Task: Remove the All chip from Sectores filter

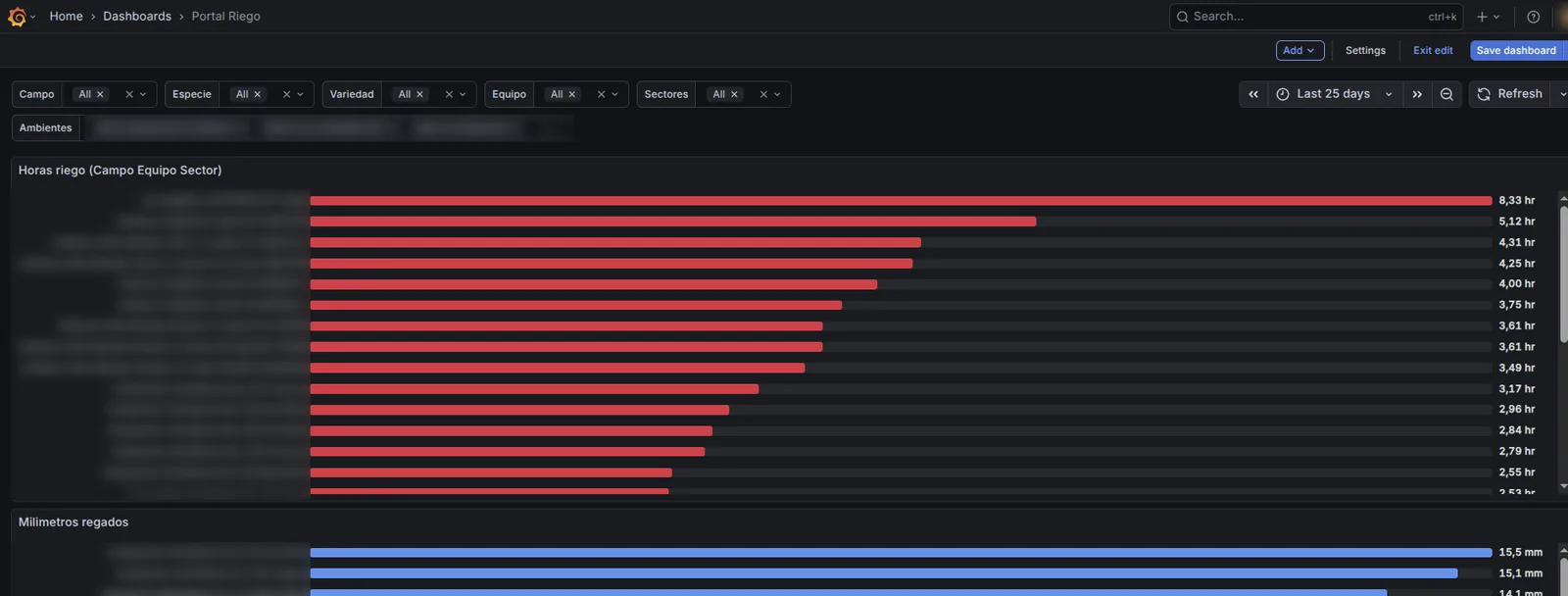Action: [734, 94]
